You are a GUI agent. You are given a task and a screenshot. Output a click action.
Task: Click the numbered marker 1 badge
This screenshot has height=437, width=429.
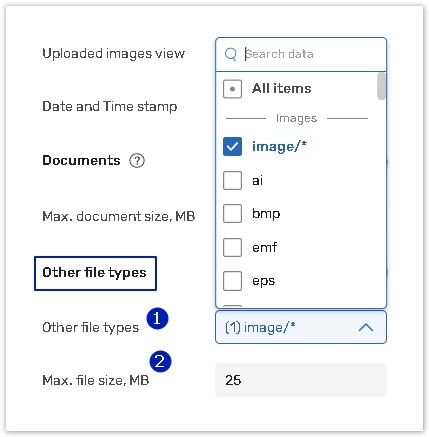tap(157, 318)
